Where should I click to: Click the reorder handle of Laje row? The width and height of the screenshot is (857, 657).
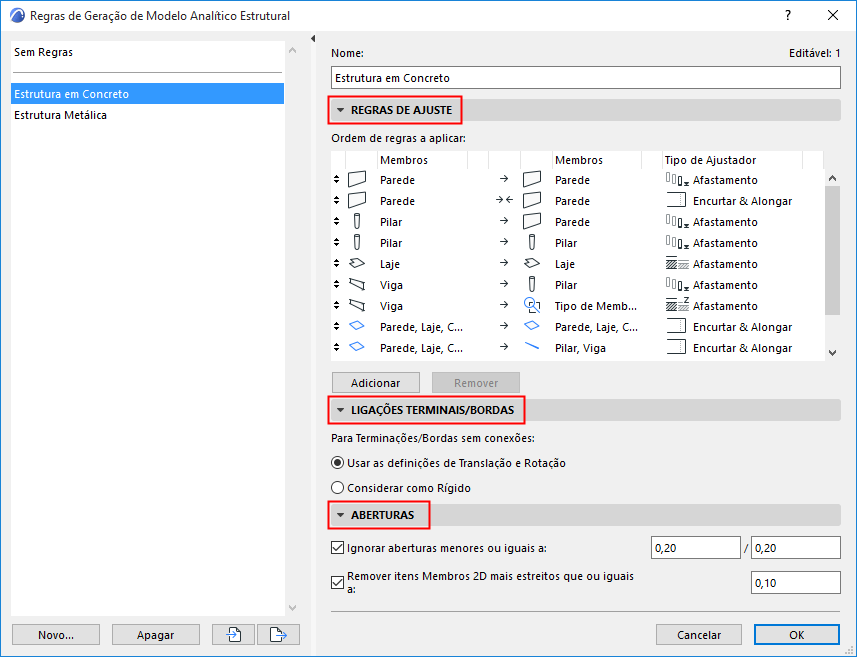coord(337,263)
